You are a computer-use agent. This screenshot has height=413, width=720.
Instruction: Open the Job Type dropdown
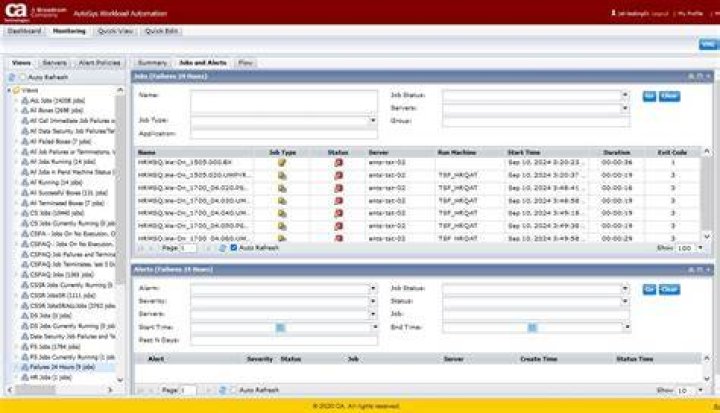coord(373,120)
